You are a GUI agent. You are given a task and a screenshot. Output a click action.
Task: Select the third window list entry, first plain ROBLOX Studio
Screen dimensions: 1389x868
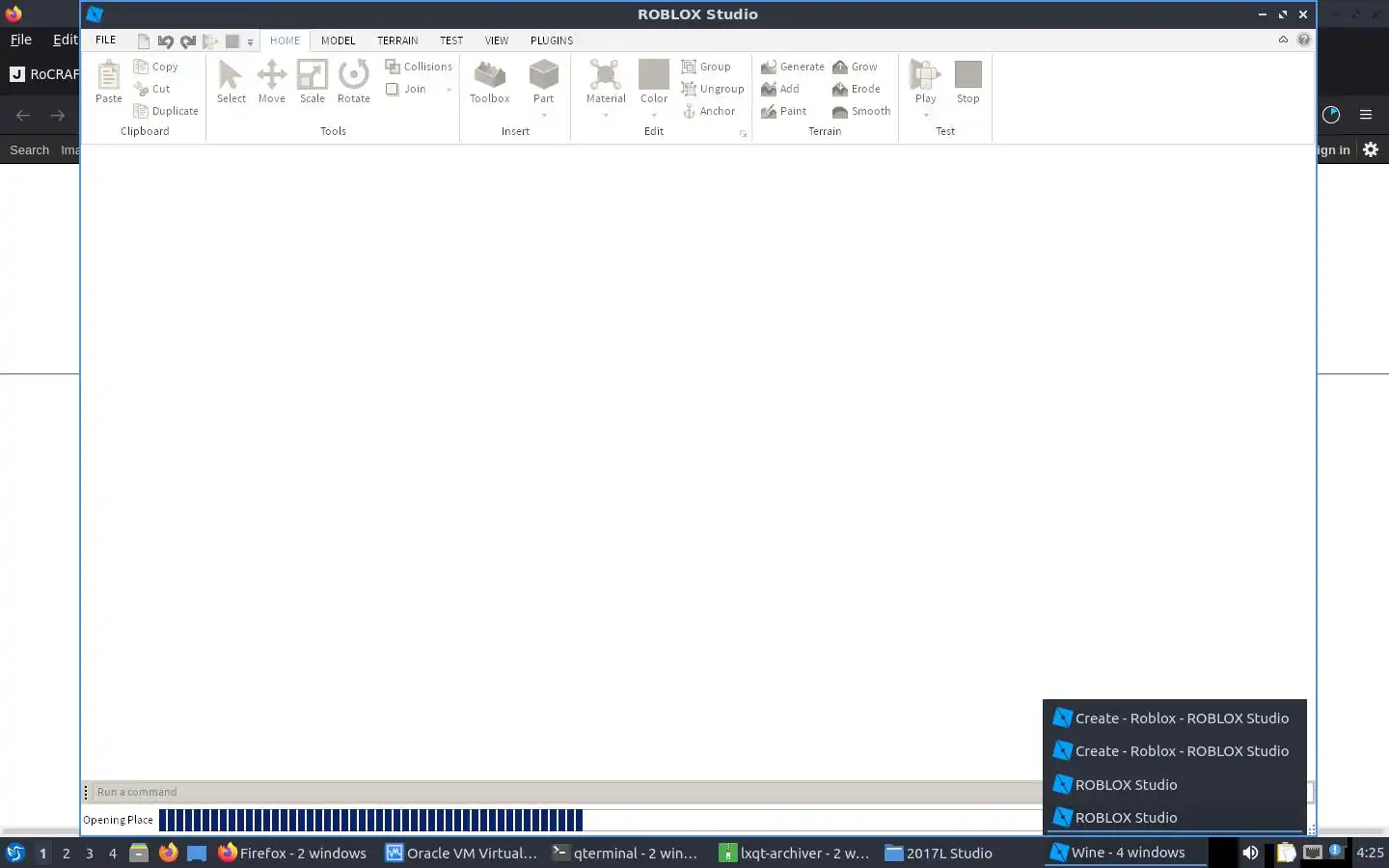(1175, 784)
